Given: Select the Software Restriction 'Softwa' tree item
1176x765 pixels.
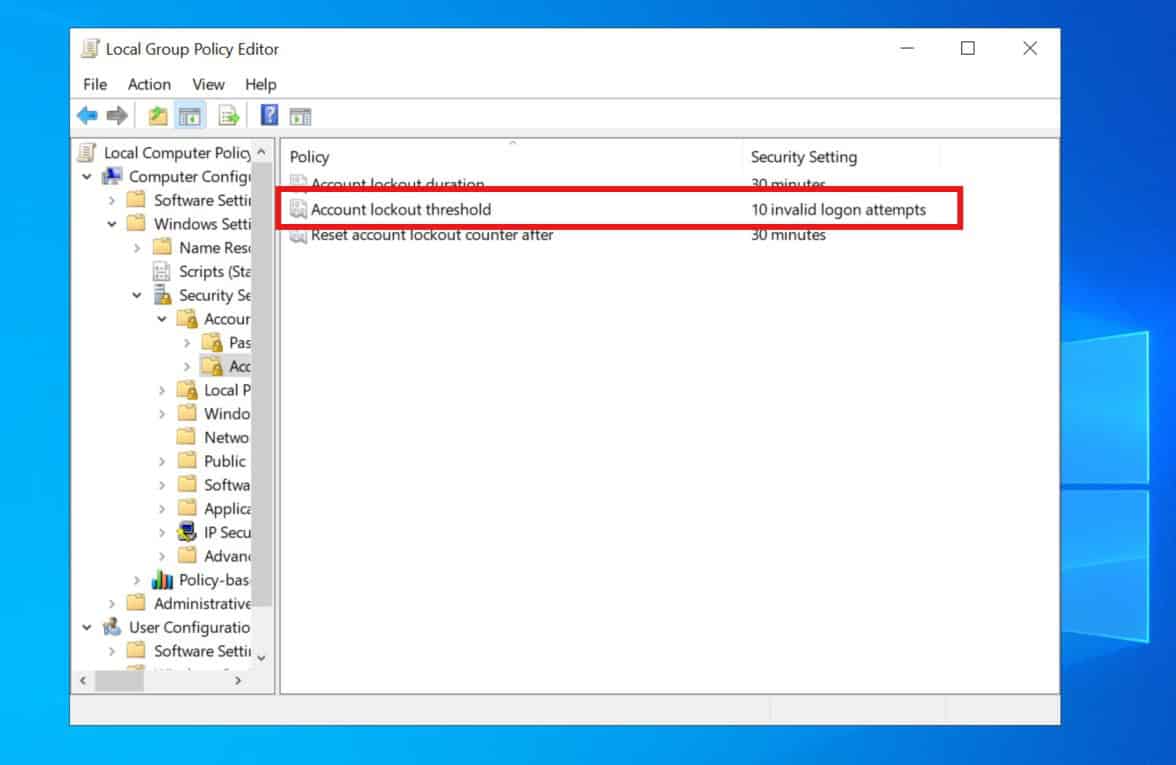Looking at the screenshot, I should (227, 485).
